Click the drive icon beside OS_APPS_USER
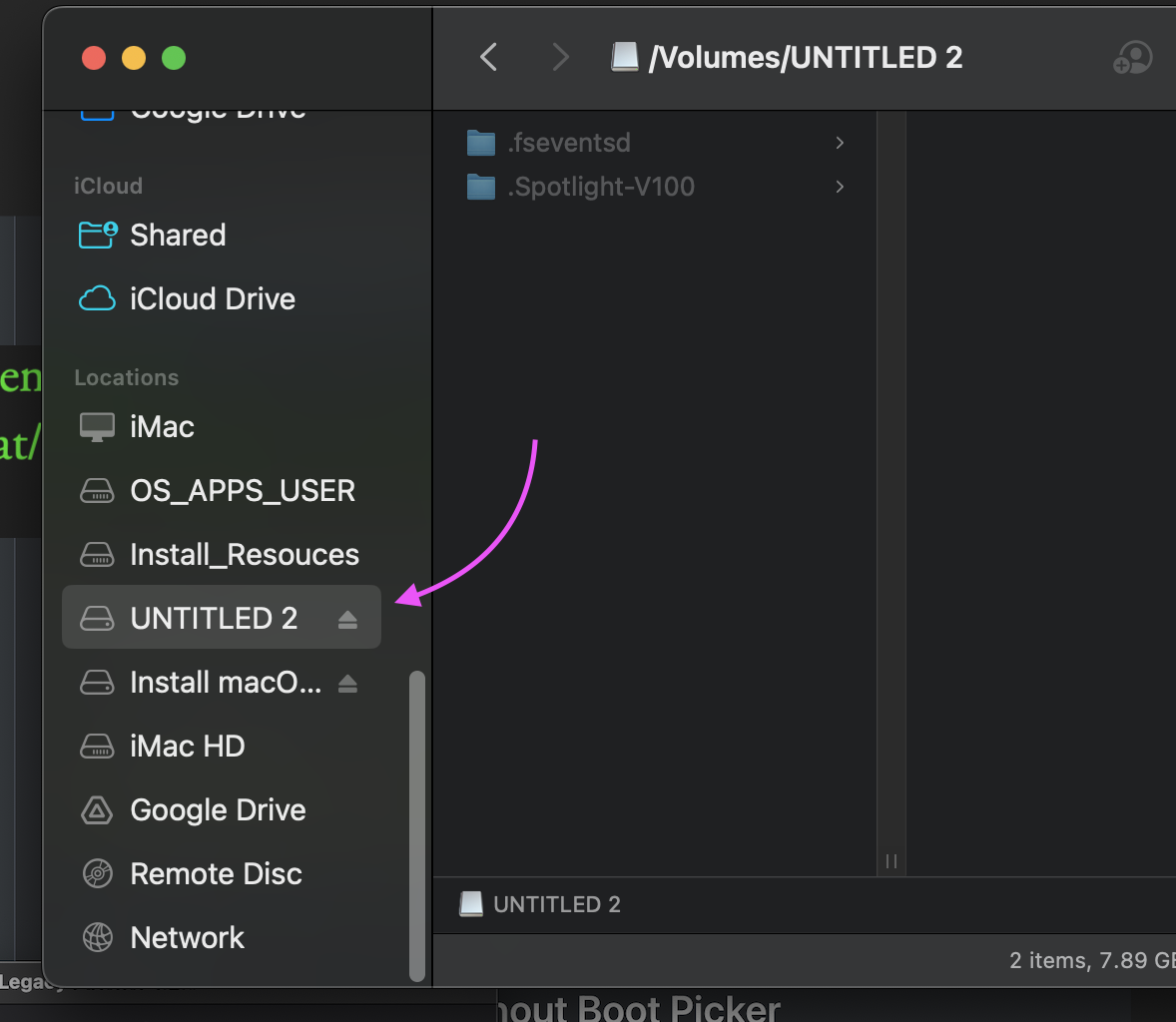 (98, 490)
